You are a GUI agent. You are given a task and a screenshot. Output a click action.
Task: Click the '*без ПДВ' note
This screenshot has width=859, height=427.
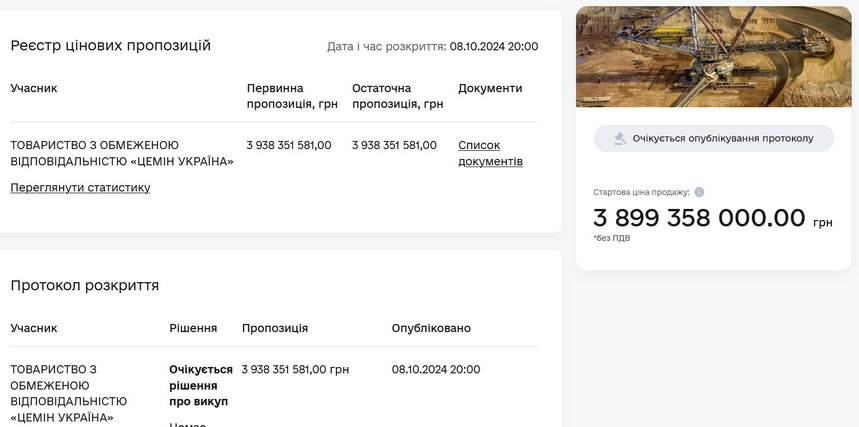click(611, 238)
